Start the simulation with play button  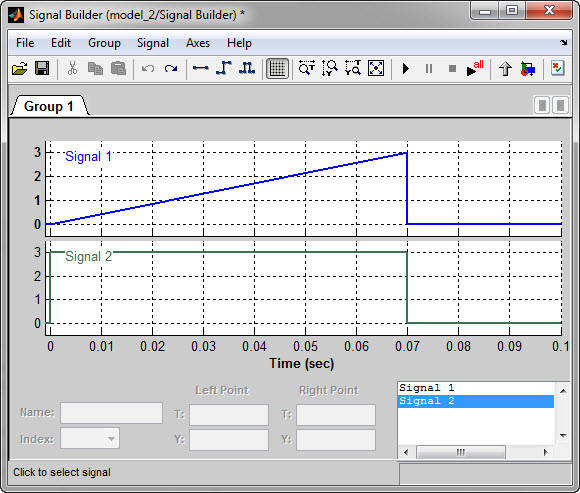pyautogui.click(x=406, y=69)
